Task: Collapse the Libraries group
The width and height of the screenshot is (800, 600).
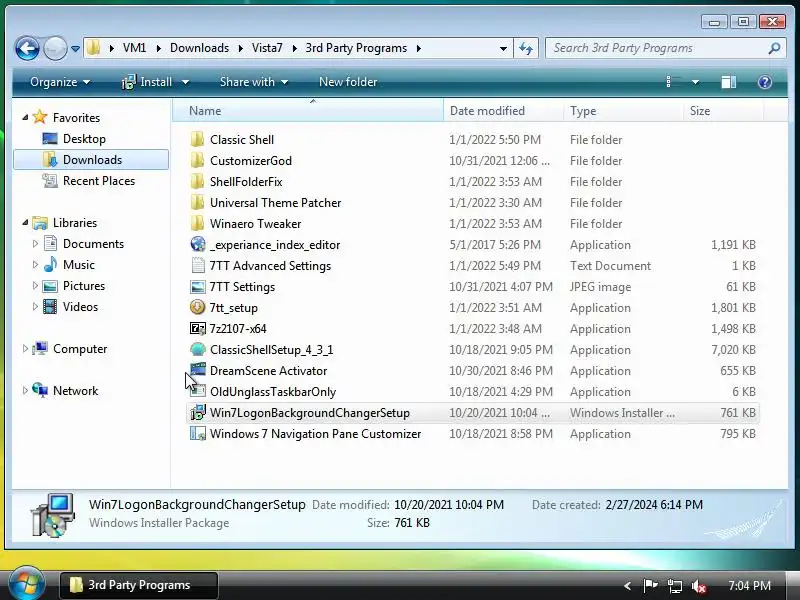Action: (25, 222)
